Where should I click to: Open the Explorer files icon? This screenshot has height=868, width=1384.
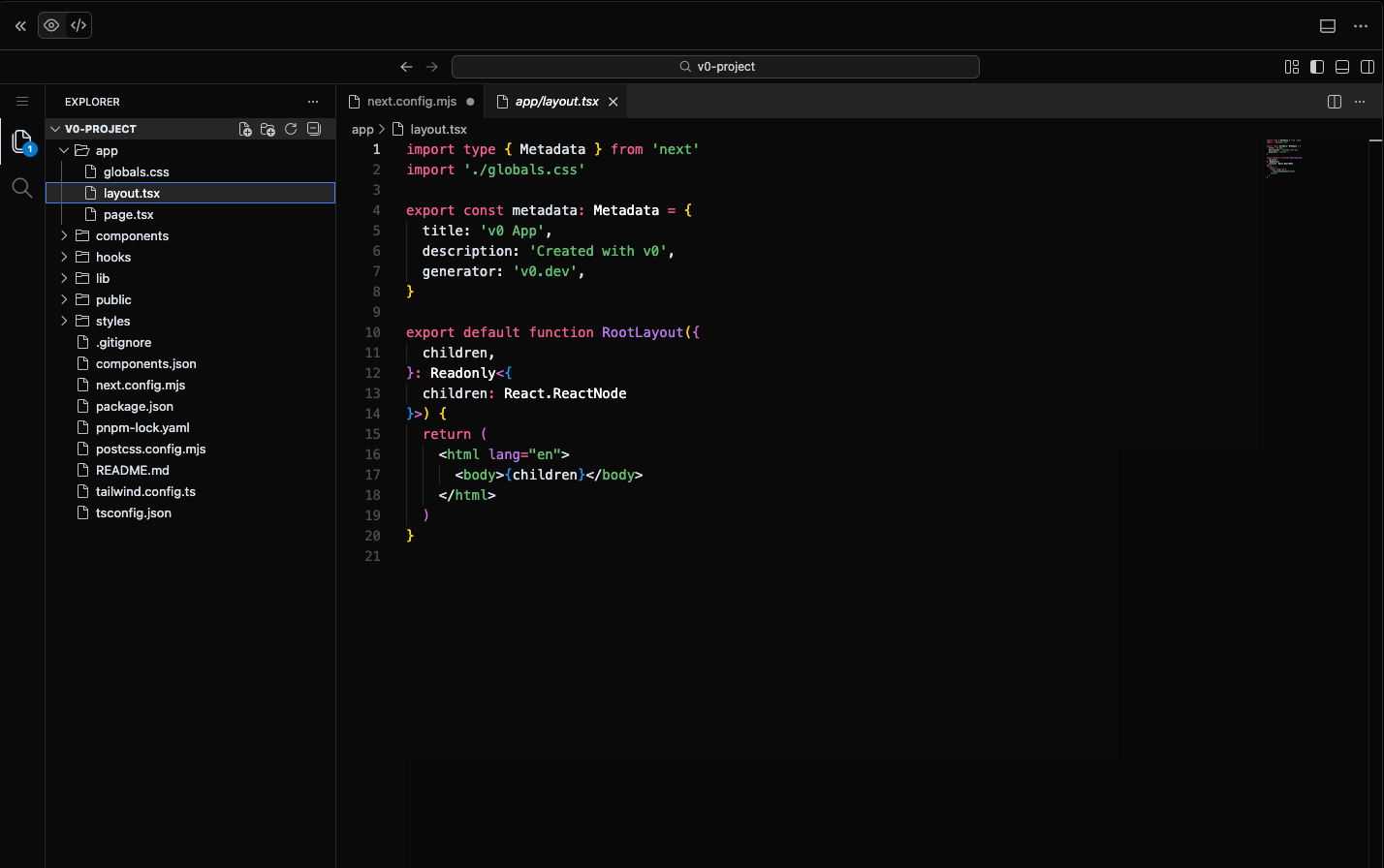point(21,141)
